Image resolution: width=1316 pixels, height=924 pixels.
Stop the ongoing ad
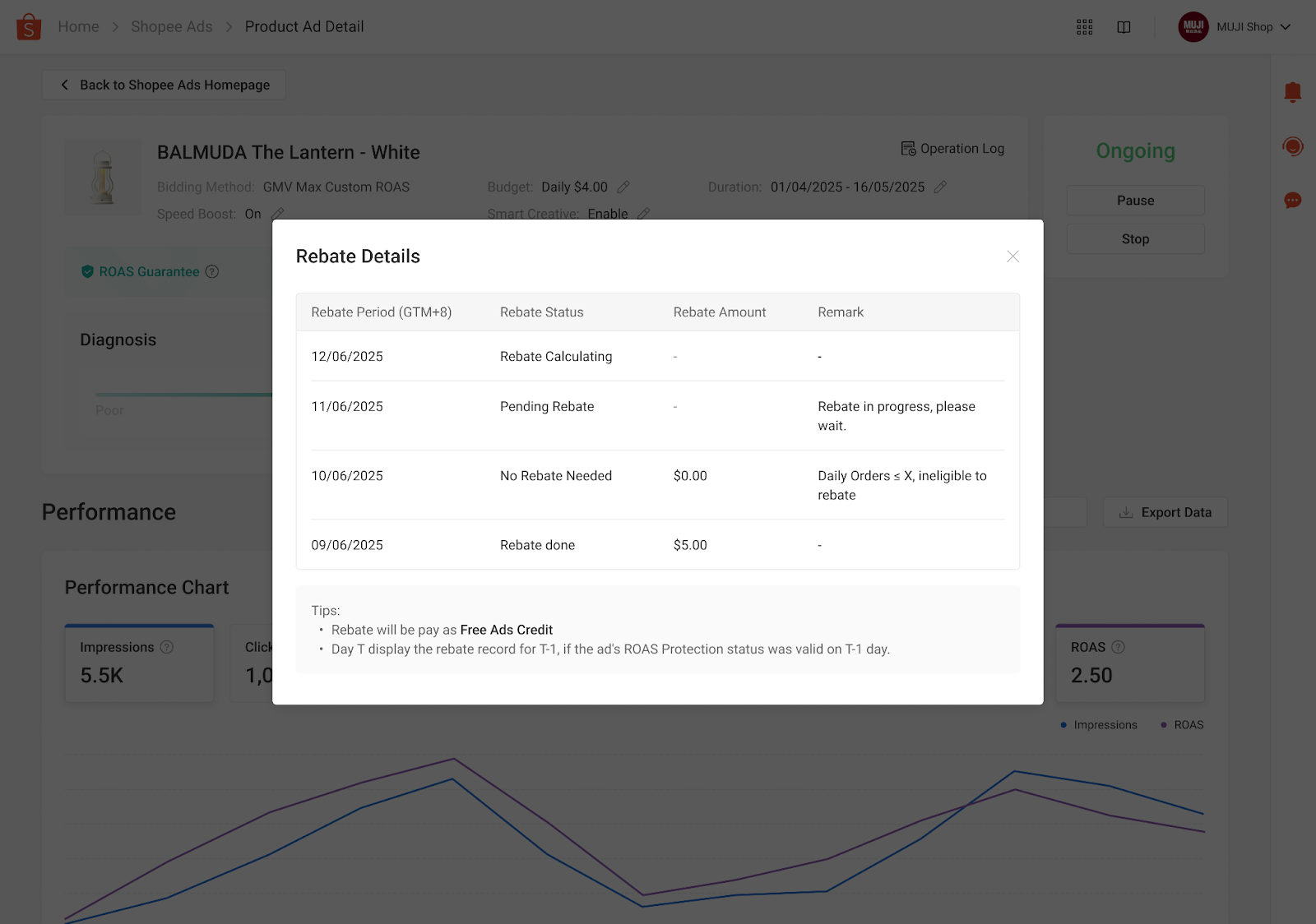(x=1135, y=239)
